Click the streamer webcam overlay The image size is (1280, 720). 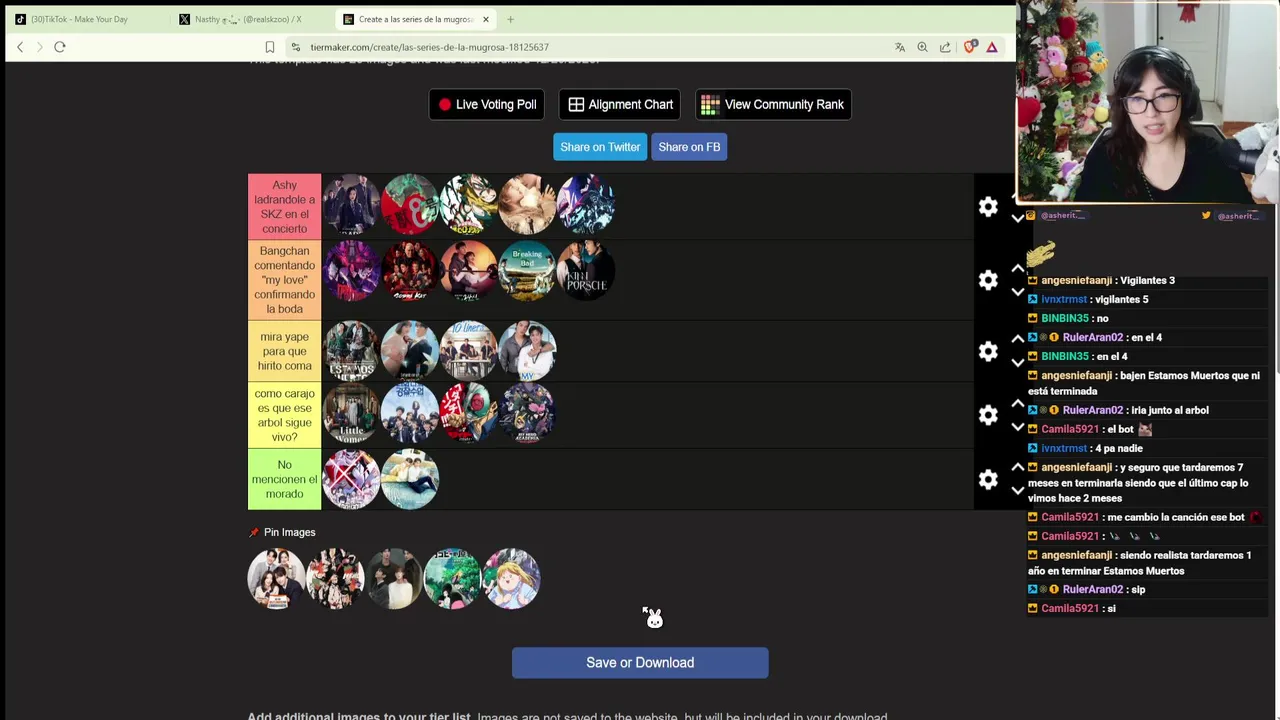click(1148, 102)
